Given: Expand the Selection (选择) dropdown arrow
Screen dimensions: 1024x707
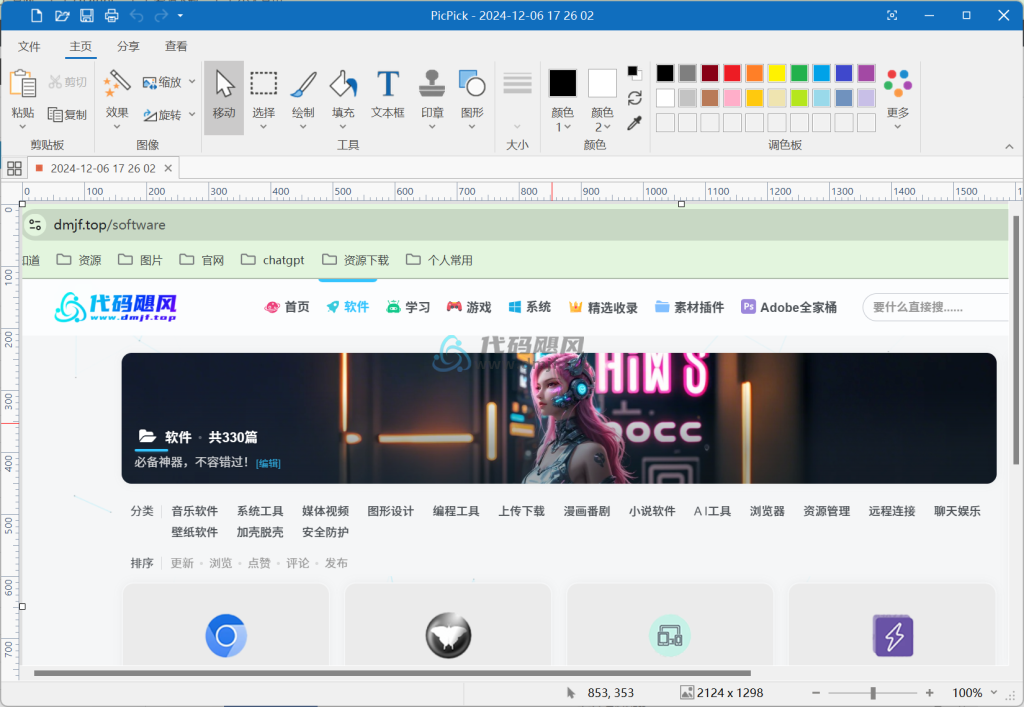Looking at the screenshot, I should click(264, 127).
